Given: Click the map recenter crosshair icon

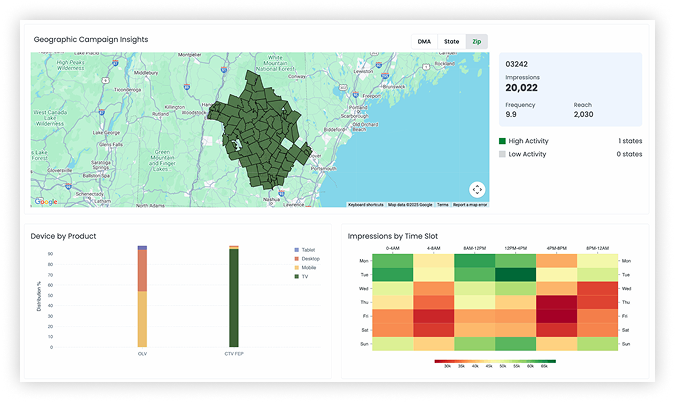Looking at the screenshot, I should 477,189.
